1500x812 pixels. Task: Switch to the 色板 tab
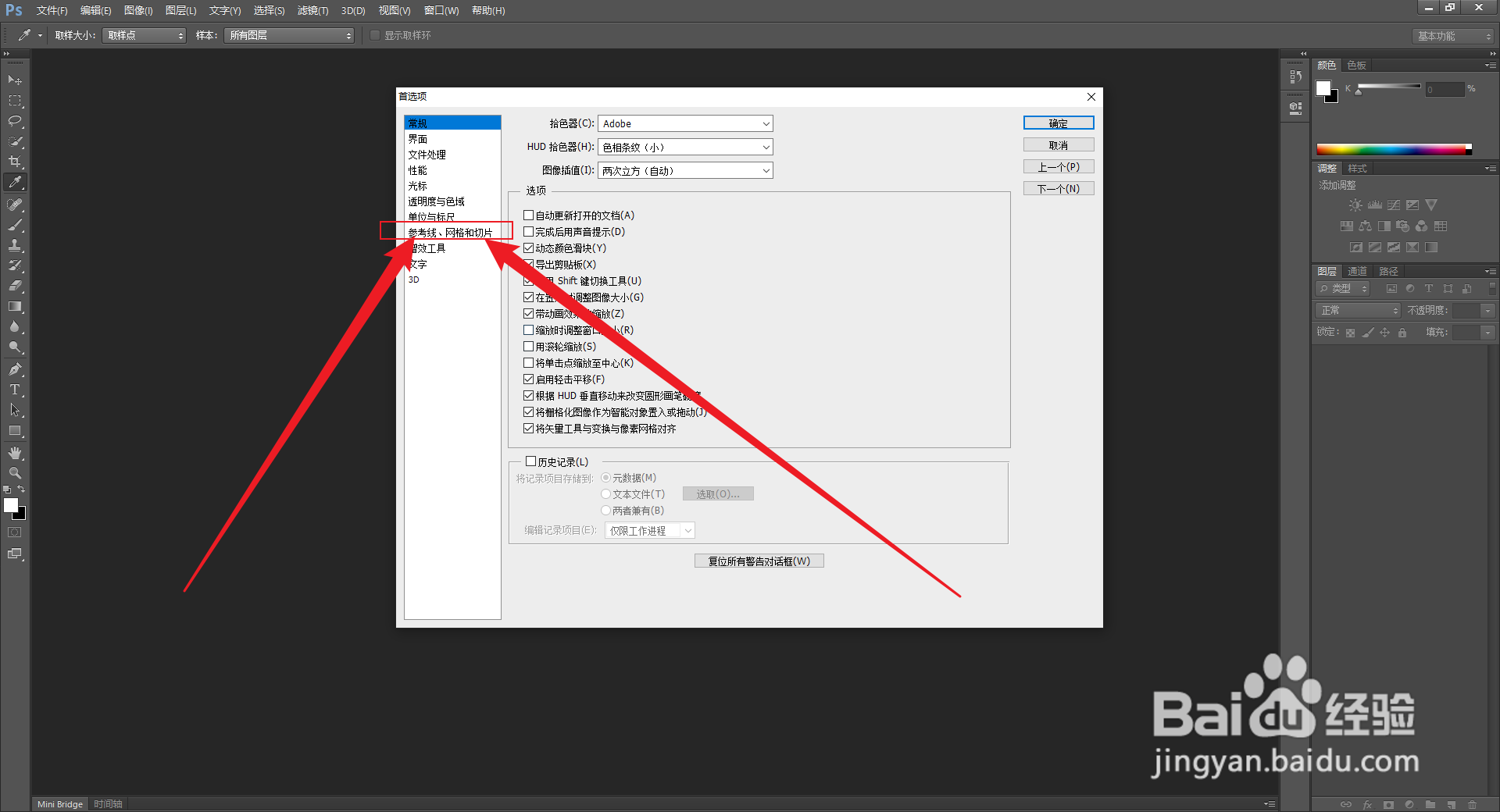(x=1357, y=66)
